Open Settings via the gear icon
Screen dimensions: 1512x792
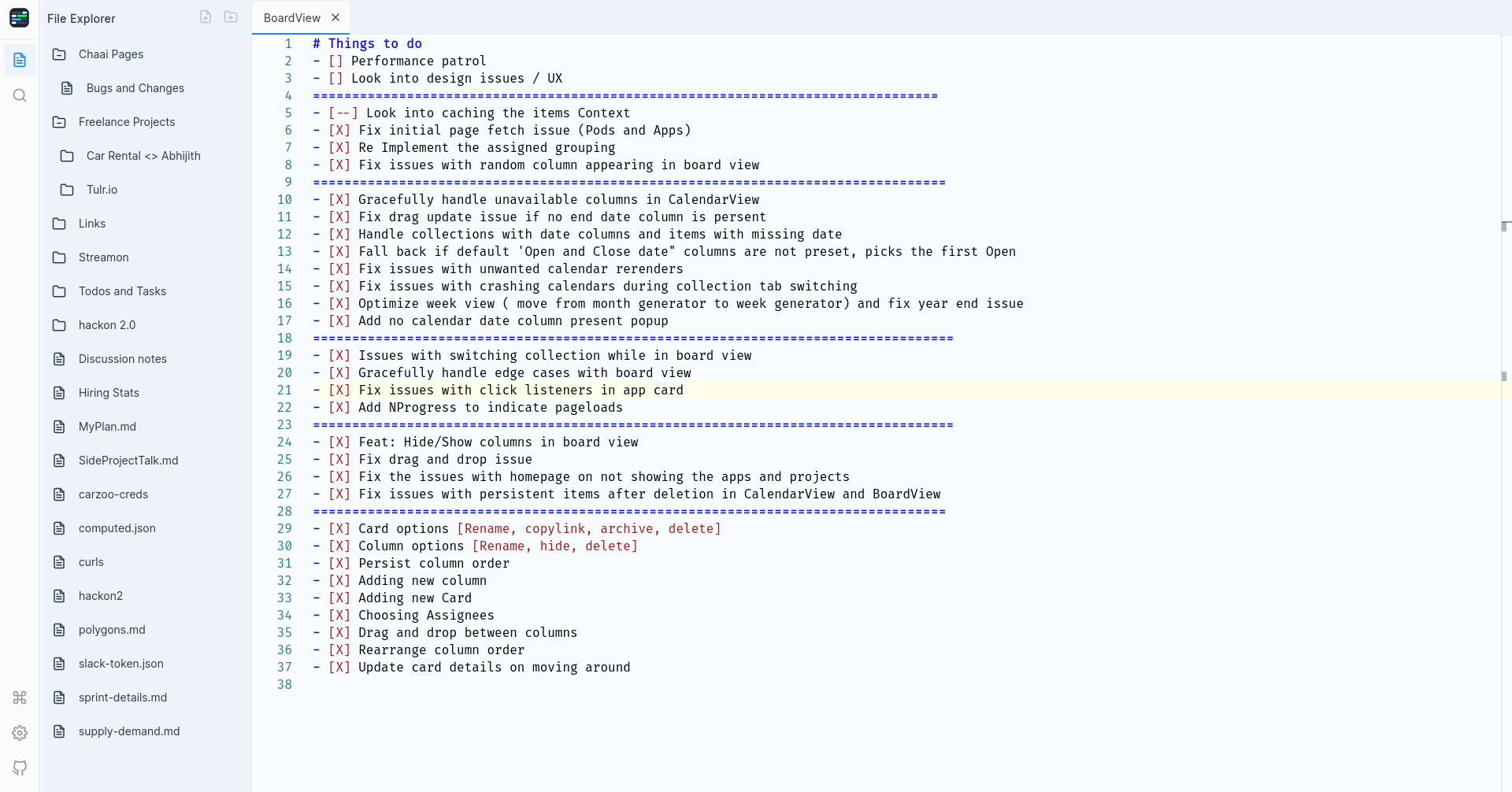pyautogui.click(x=20, y=733)
